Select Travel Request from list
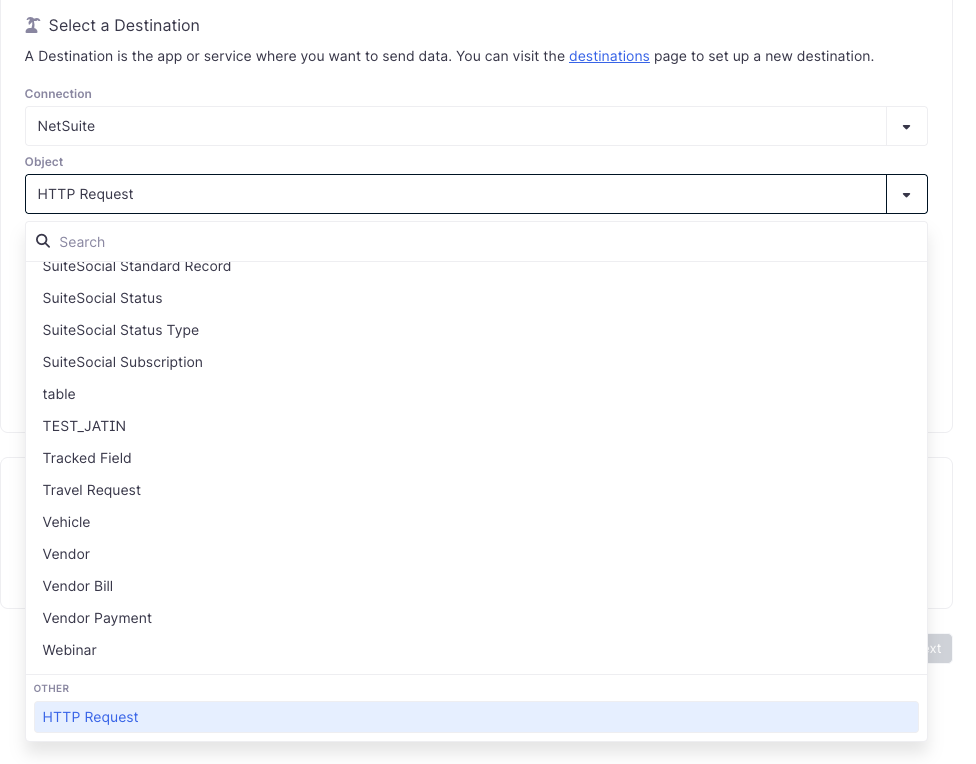 [92, 490]
